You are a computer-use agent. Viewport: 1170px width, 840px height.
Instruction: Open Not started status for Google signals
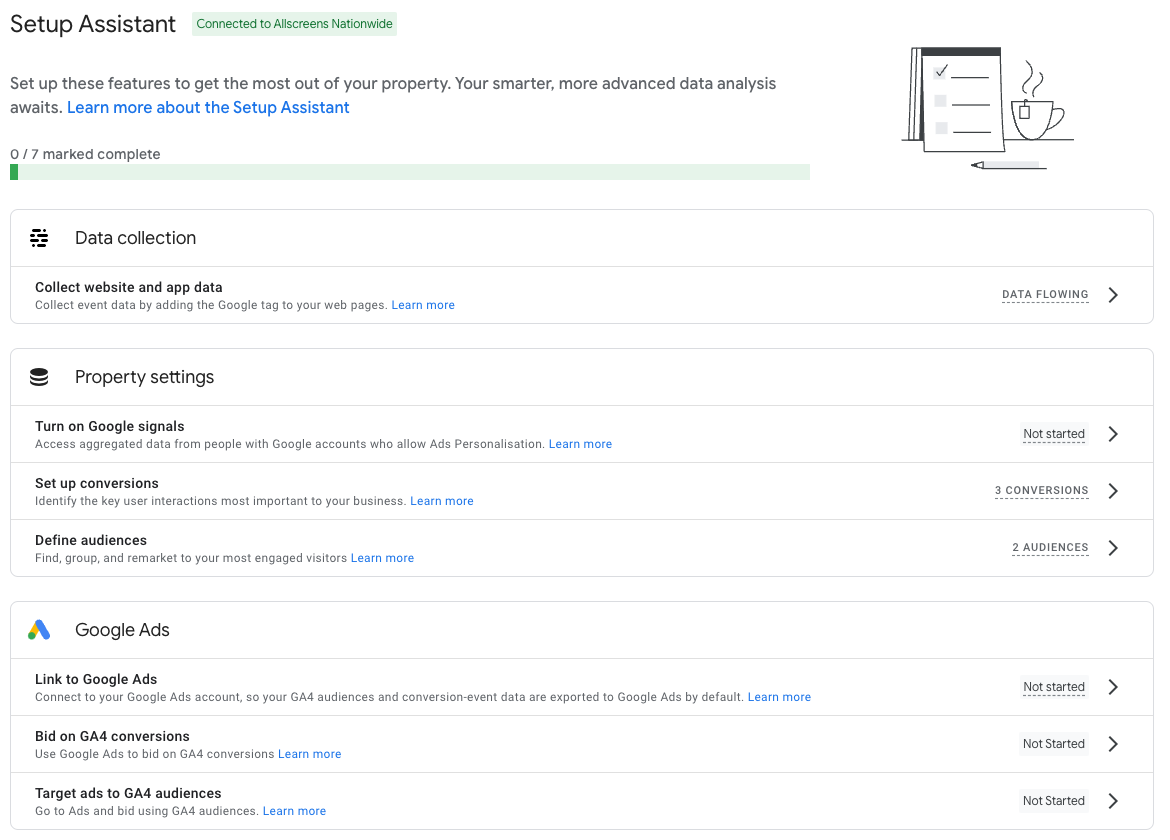coord(1054,434)
